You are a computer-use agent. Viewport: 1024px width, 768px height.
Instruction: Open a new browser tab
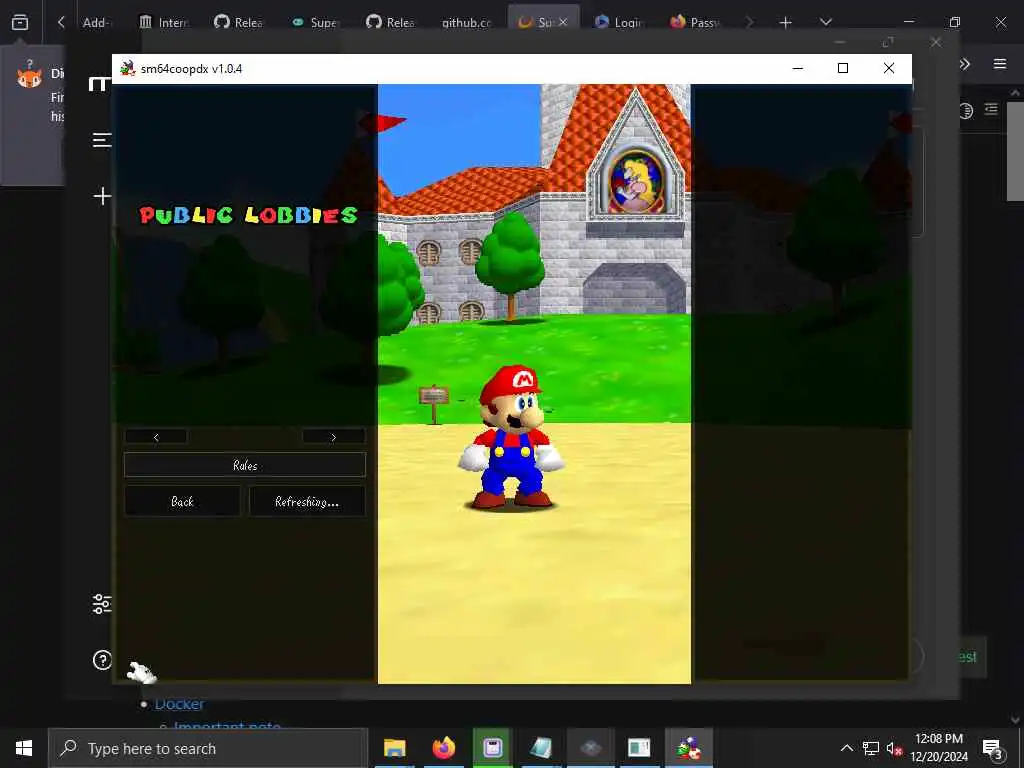(x=786, y=22)
